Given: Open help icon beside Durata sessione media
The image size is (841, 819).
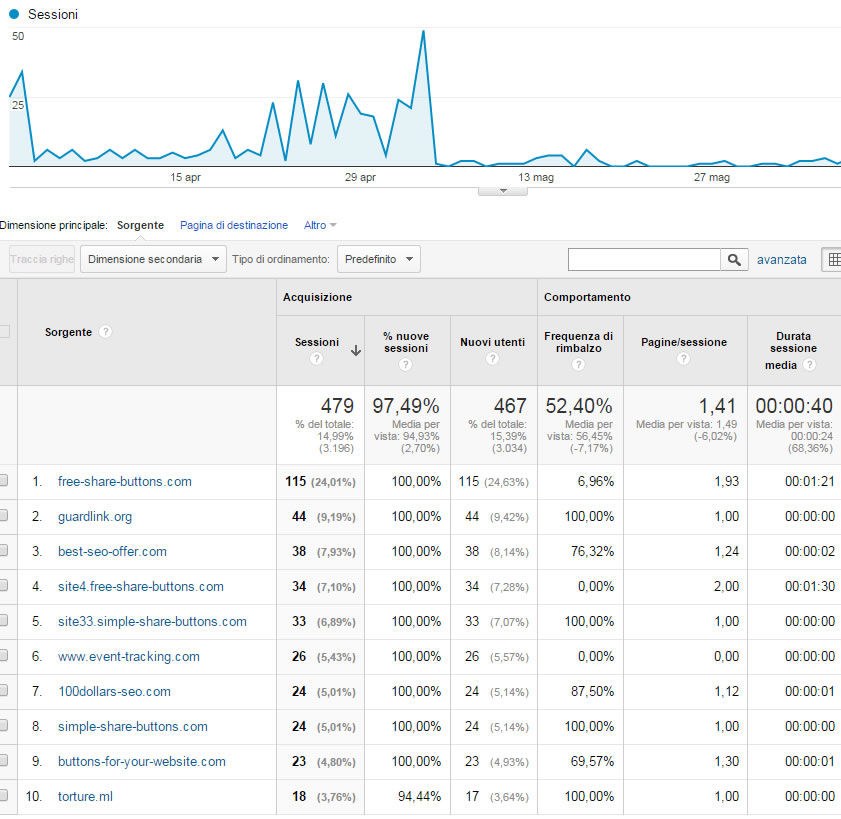Looking at the screenshot, I should click(810, 365).
